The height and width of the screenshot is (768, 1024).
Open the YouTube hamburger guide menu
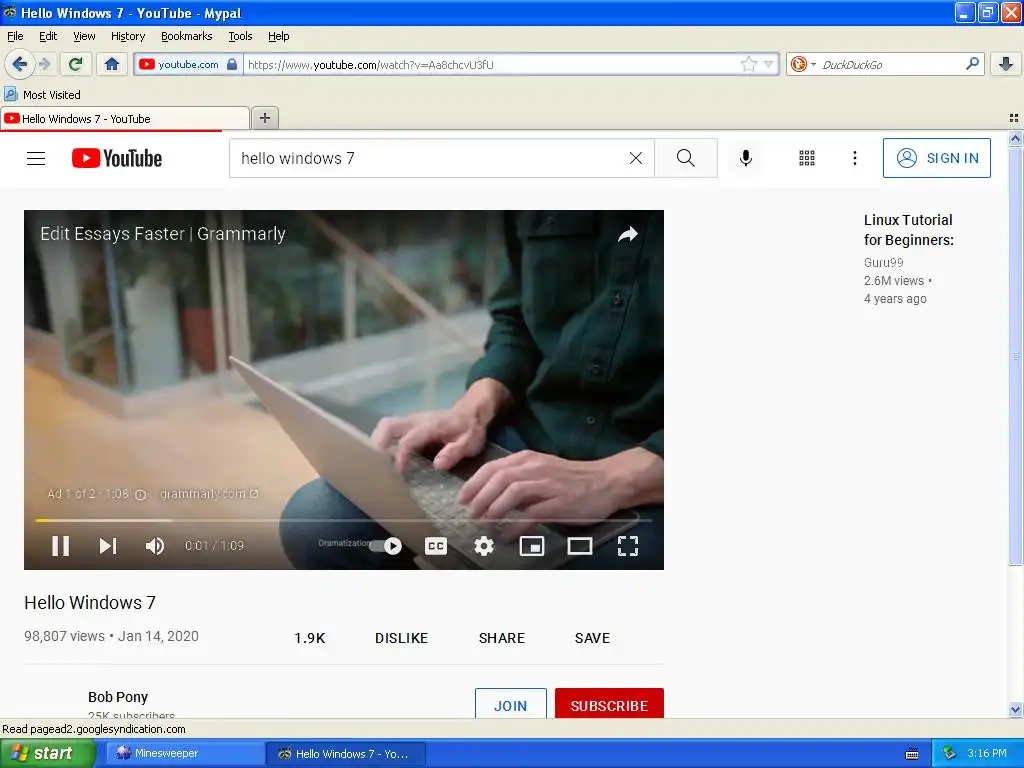click(36, 158)
